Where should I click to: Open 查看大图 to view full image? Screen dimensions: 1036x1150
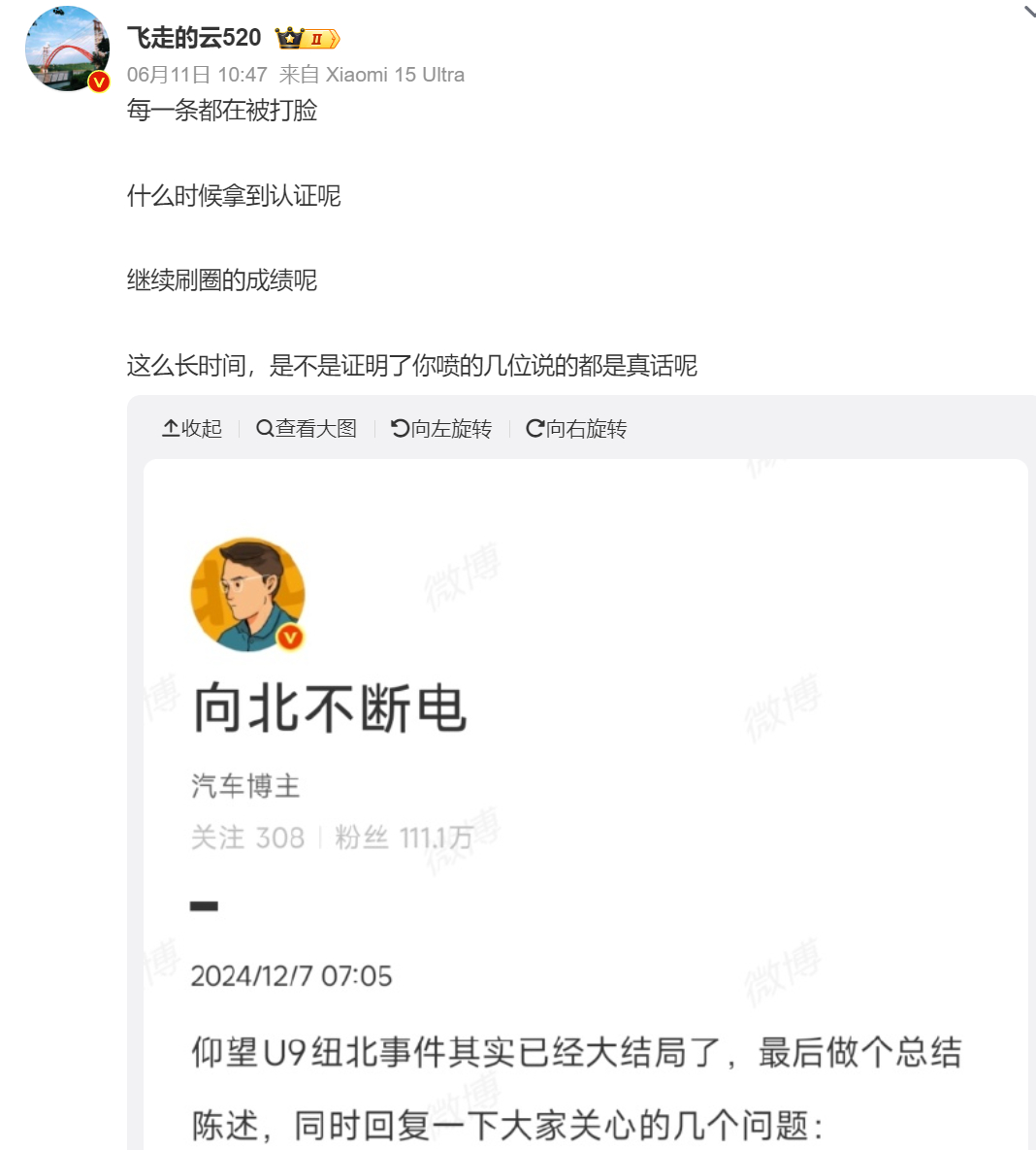click(x=307, y=428)
